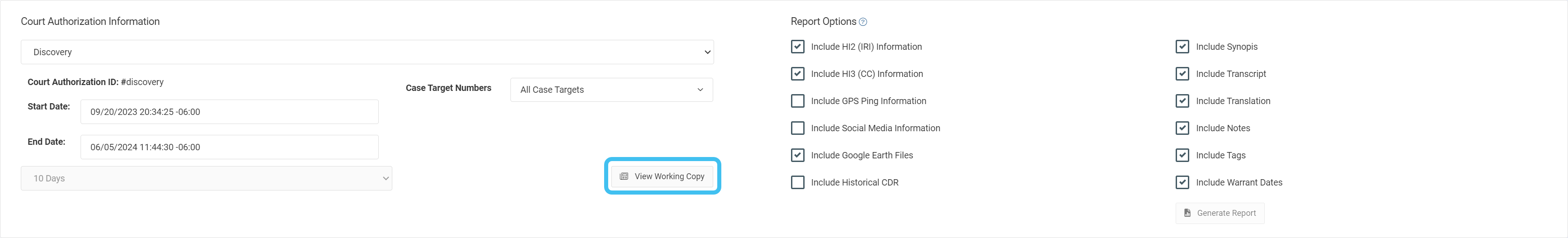
Task: Uncheck Include HI2 (IRI) Information
Action: click(797, 47)
